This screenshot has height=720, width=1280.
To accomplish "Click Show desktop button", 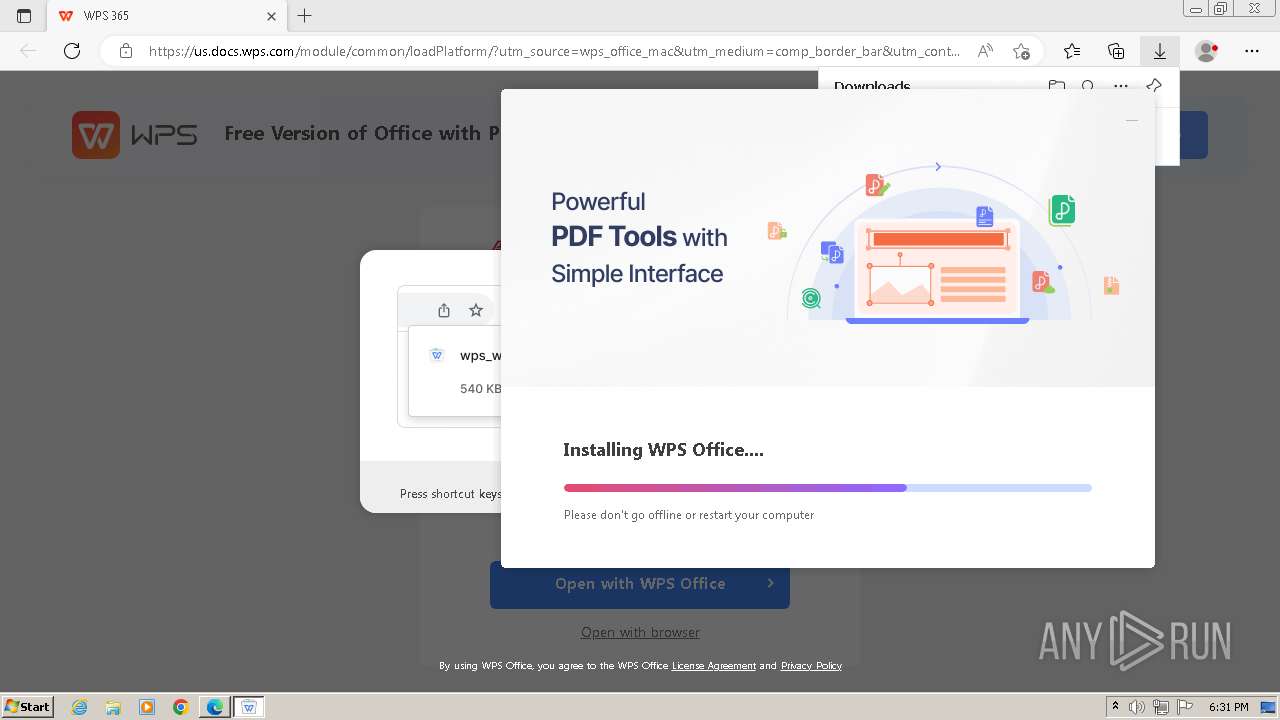I will click(x=1268, y=707).
